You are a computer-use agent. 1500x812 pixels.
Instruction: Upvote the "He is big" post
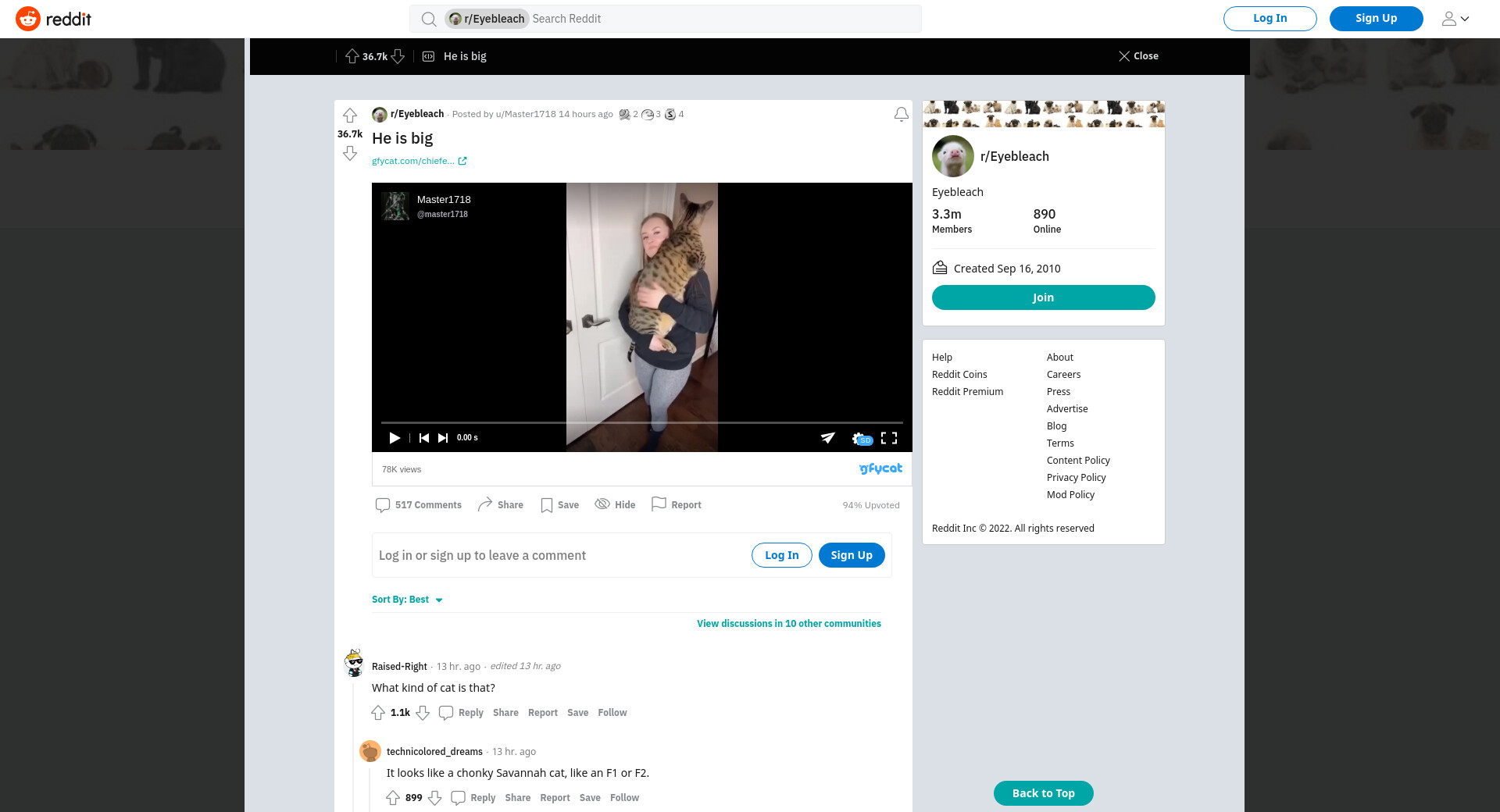point(350,116)
